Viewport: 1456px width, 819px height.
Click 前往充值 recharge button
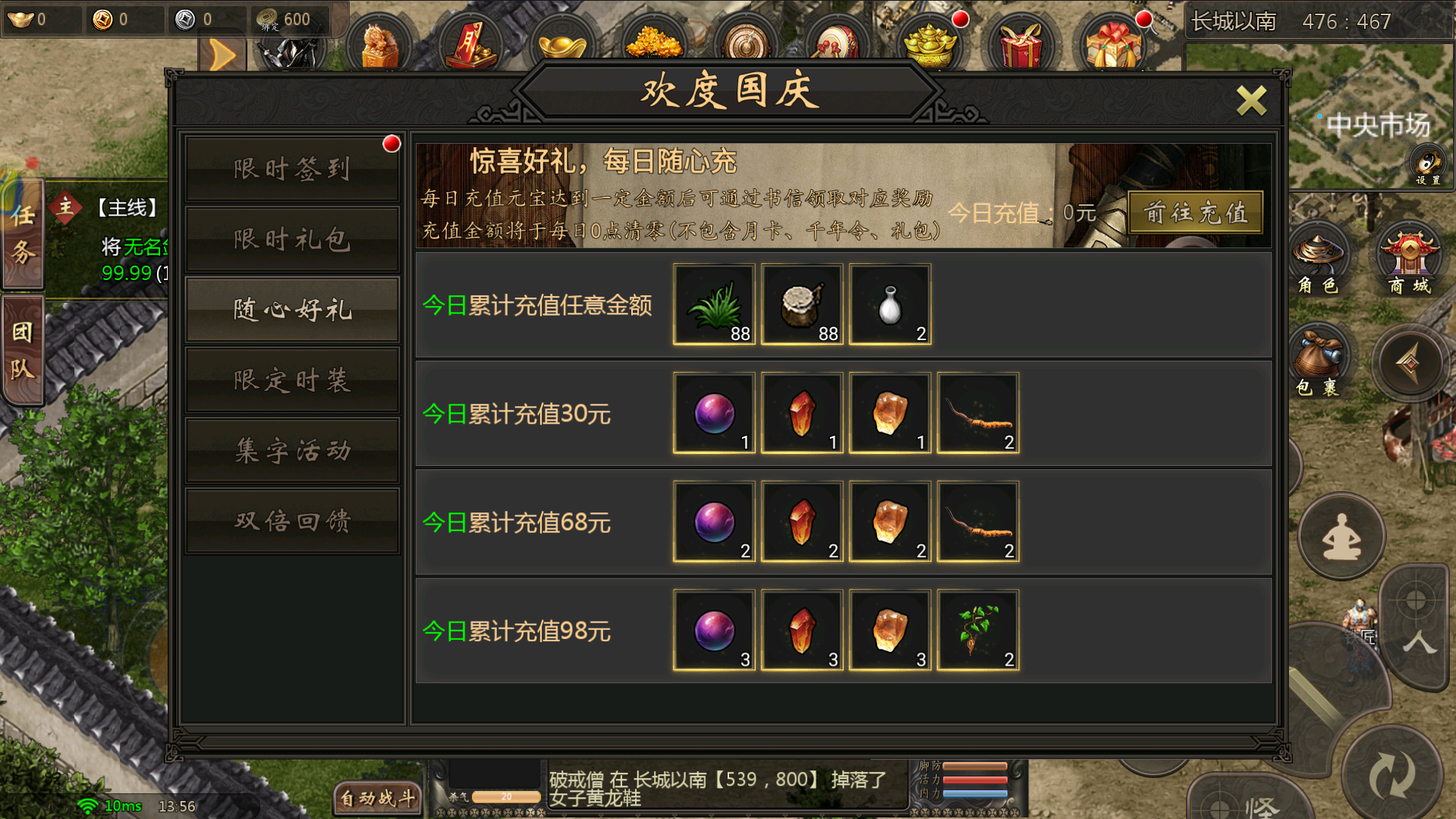1196,213
